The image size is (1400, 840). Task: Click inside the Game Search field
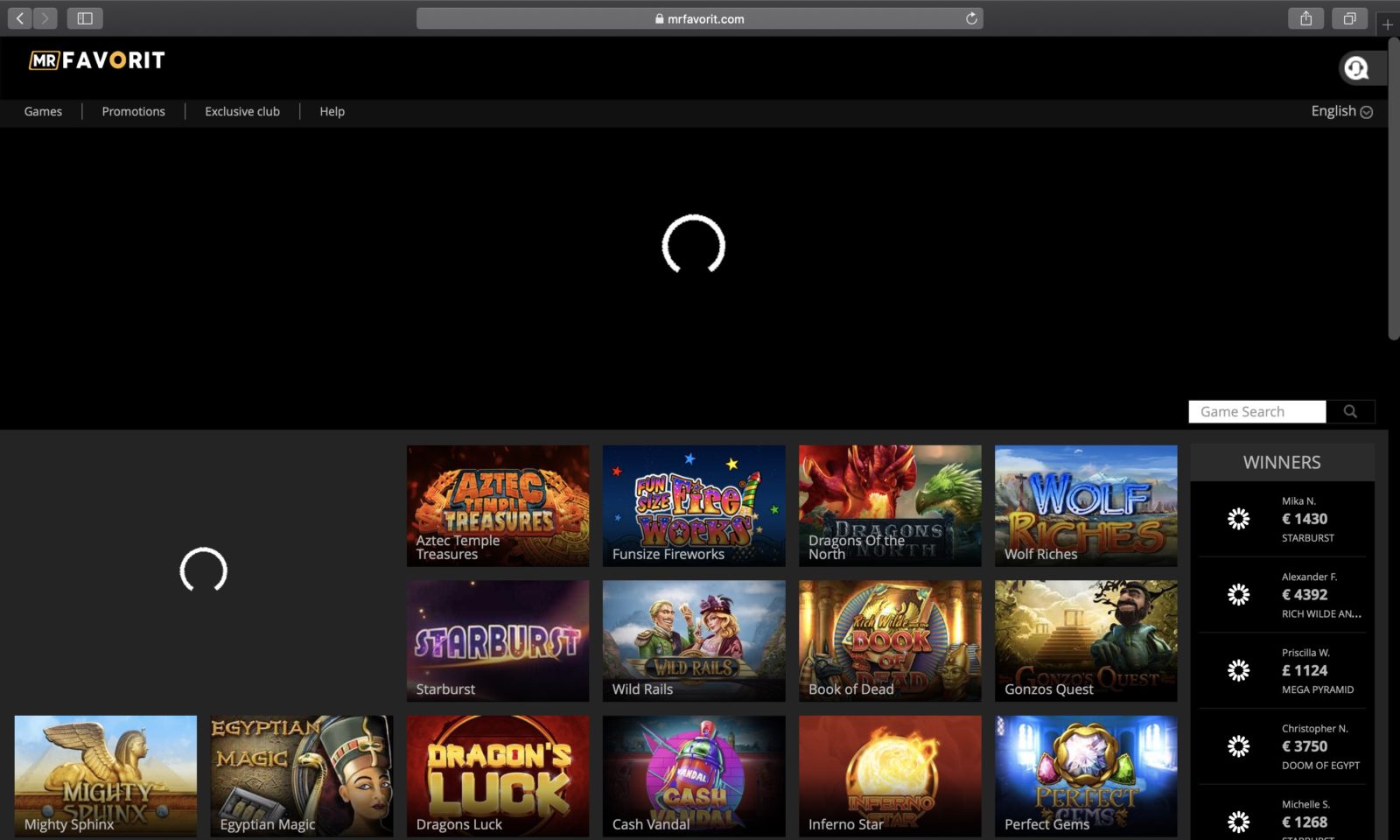[x=1256, y=411]
